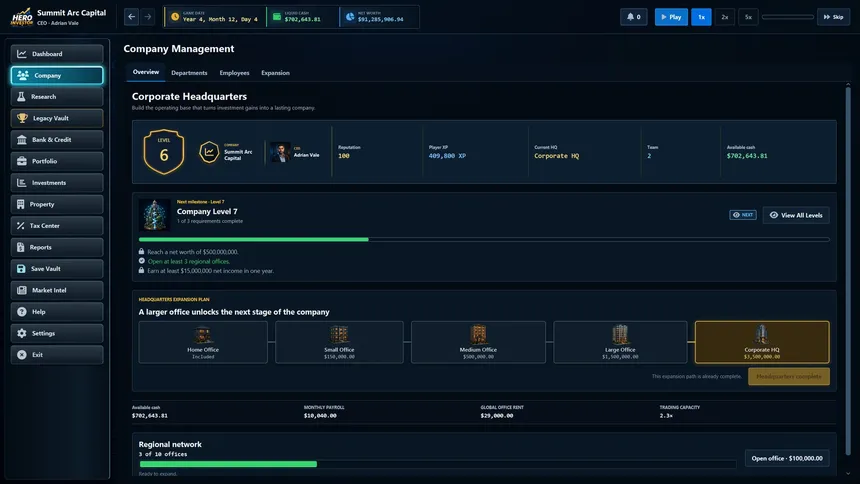Image resolution: width=860 pixels, height=484 pixels.
Task: Click the liquid cash icon
Action: [277, 17]
